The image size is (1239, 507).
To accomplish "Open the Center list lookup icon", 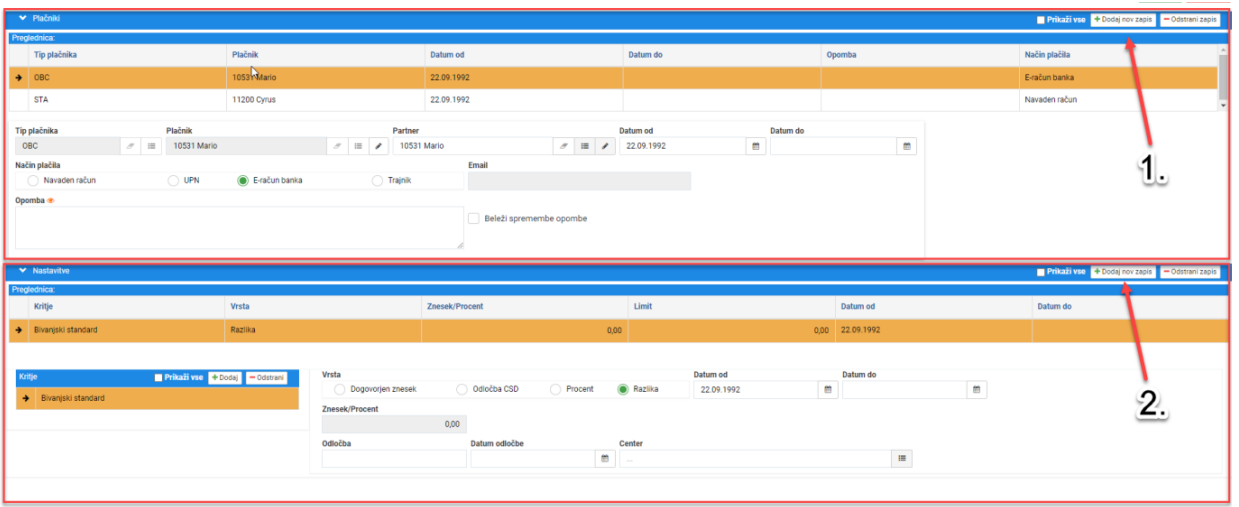I will pos(902,459).
